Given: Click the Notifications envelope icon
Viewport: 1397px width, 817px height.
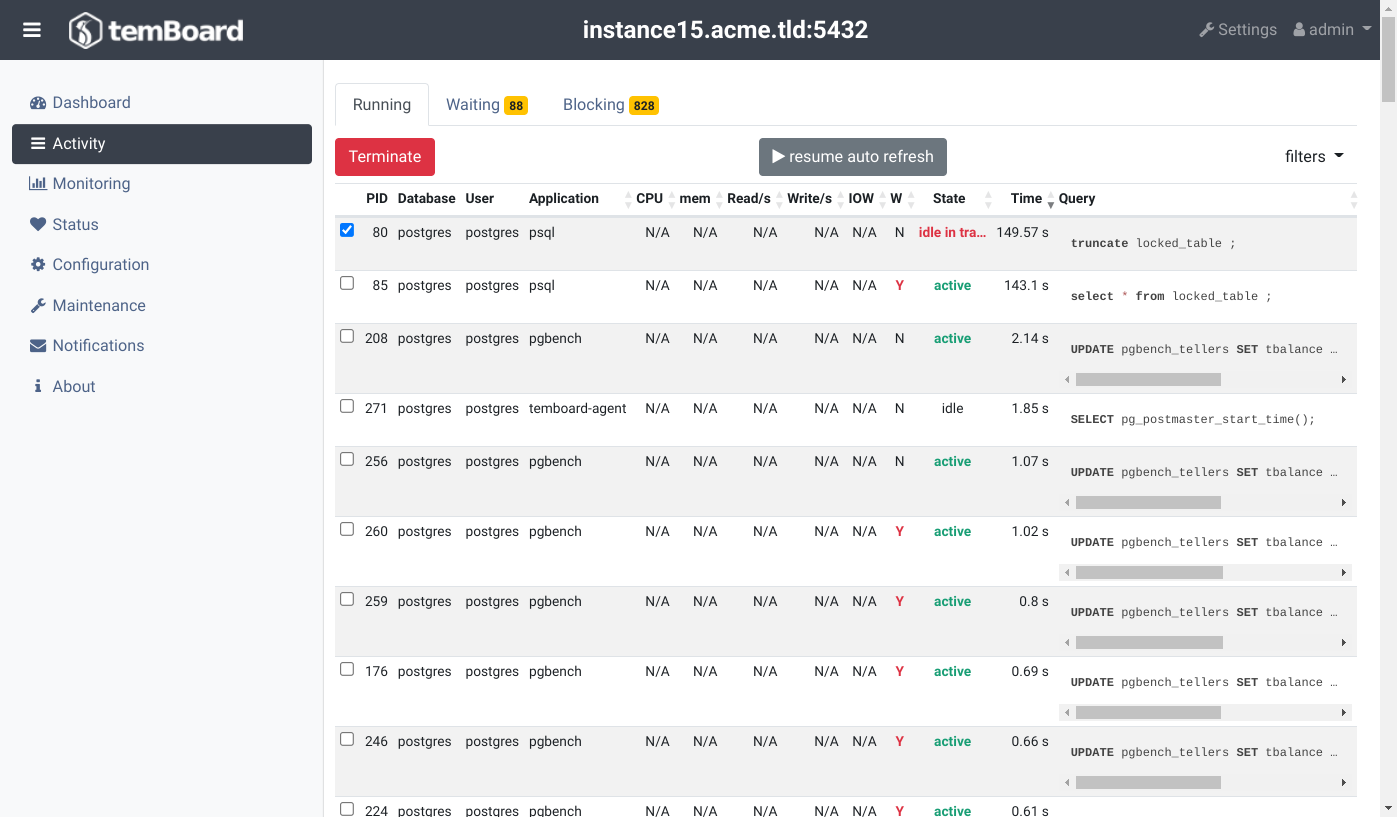Looking at the screenshot, I should coord(38,346).
